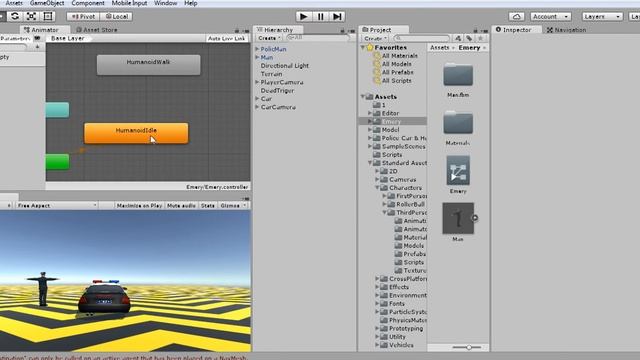
Task: Select the Model folder in Project tree
Action: pyautogui.click(x=390, y=130)
